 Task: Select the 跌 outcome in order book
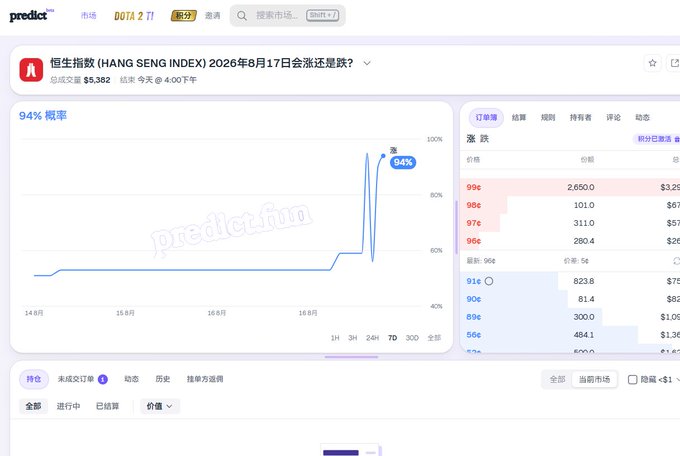coord(484,138)
